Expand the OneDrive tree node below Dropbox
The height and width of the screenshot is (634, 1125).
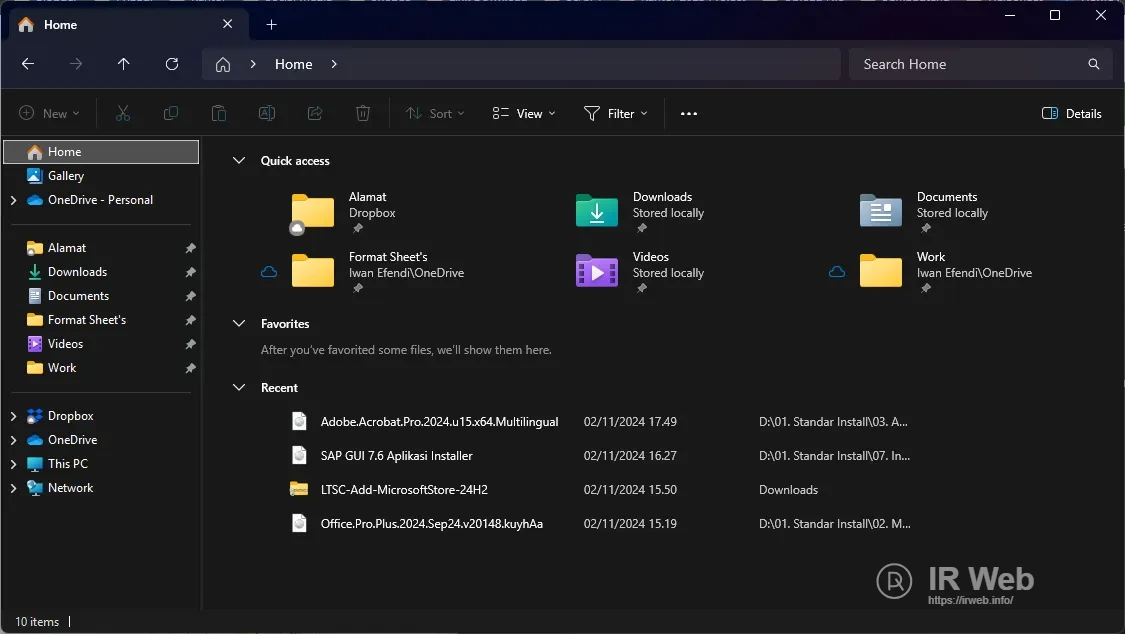(13, 440)
